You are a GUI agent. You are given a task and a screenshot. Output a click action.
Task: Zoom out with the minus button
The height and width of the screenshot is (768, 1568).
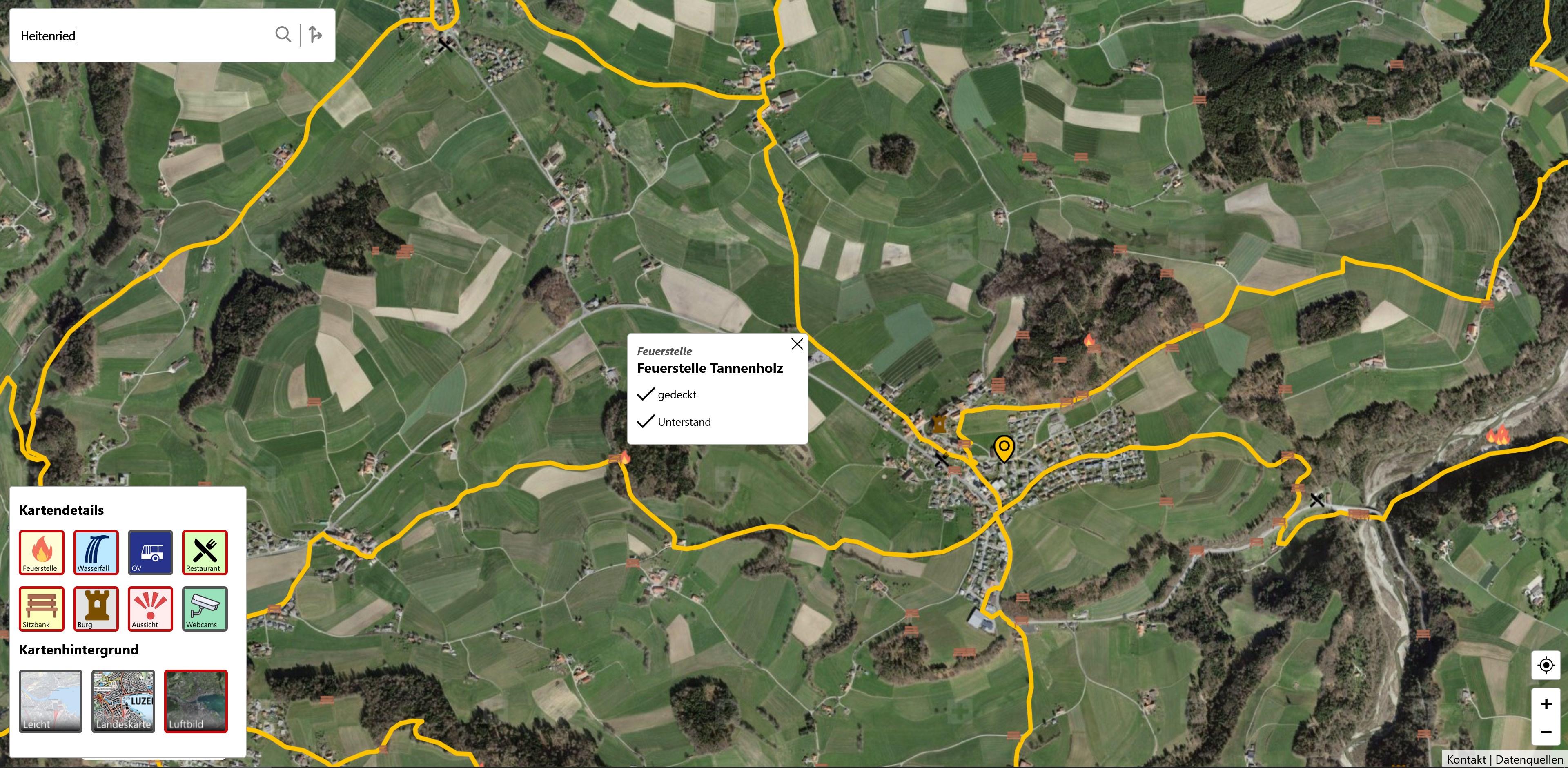[1546, 732]
